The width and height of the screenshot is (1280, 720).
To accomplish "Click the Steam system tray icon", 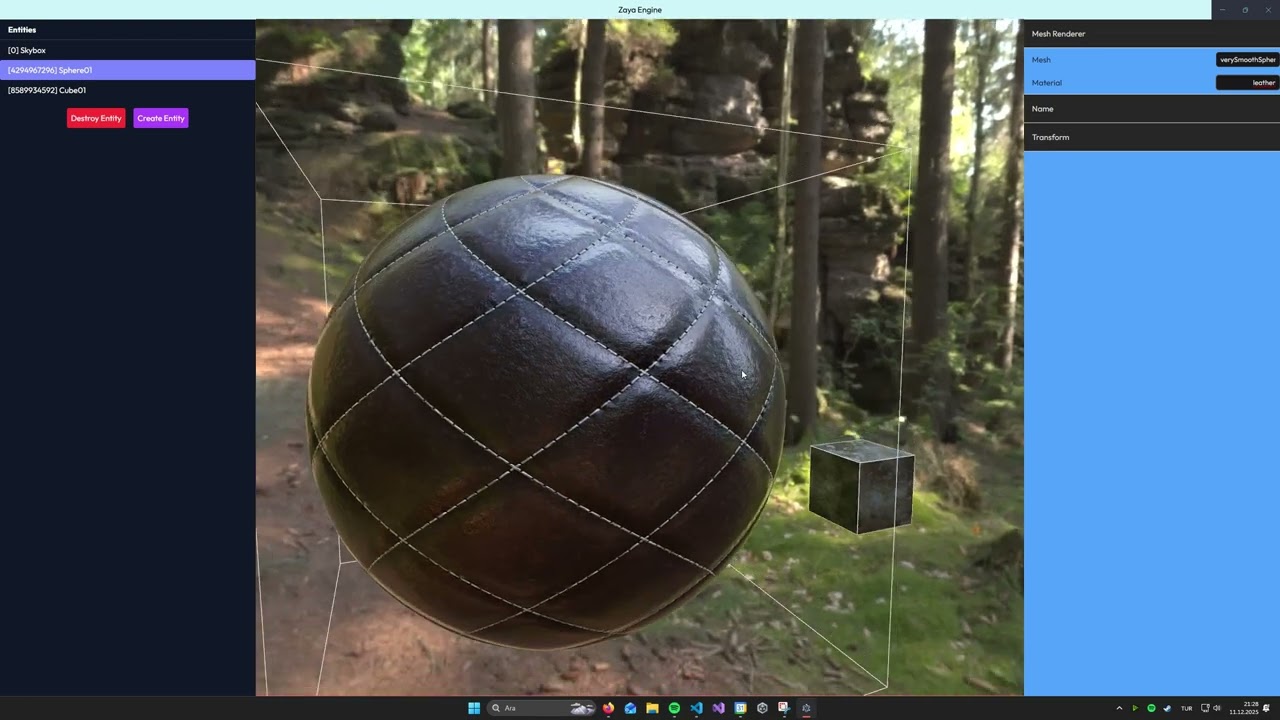I will pyautogui.click(x=1167, y=708).
